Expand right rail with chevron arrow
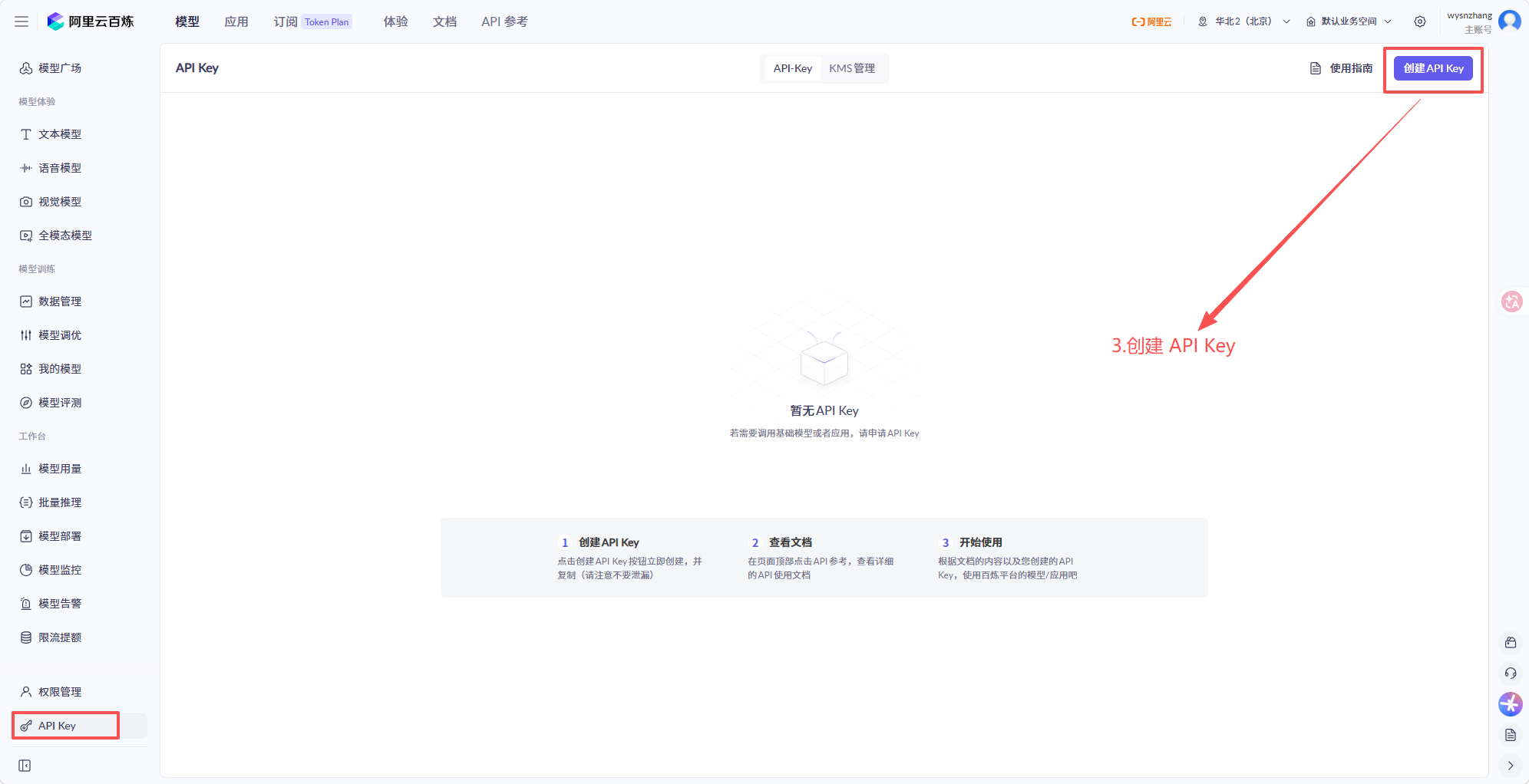 tap(1511, 766)
